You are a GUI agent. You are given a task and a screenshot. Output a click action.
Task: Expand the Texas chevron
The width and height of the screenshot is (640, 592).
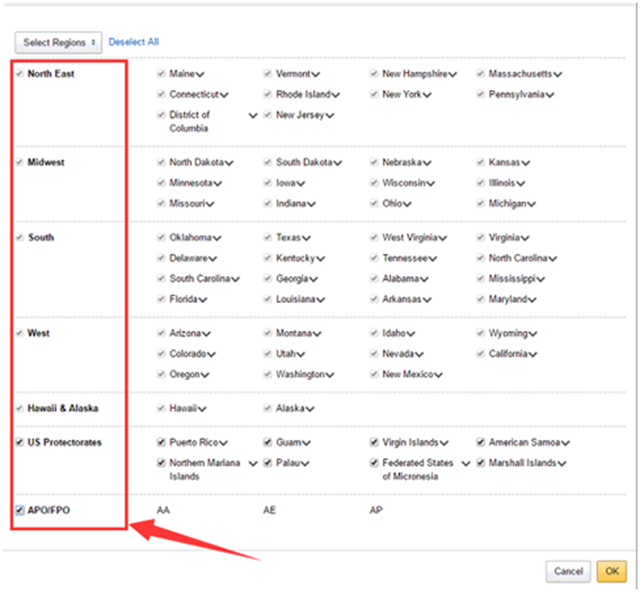[306, 238]
